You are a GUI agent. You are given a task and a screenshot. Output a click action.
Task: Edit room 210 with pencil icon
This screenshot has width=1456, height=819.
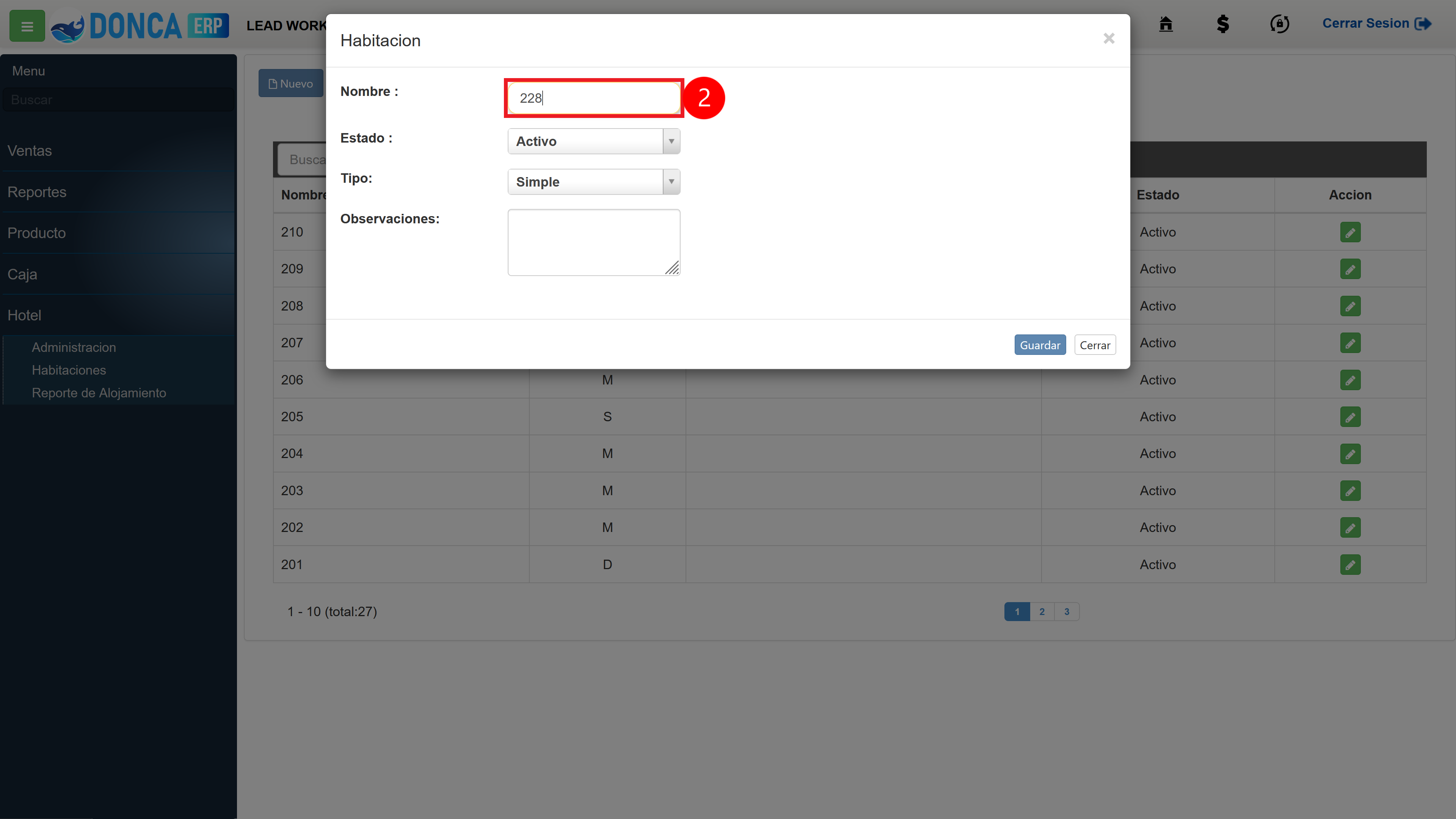1350,232
